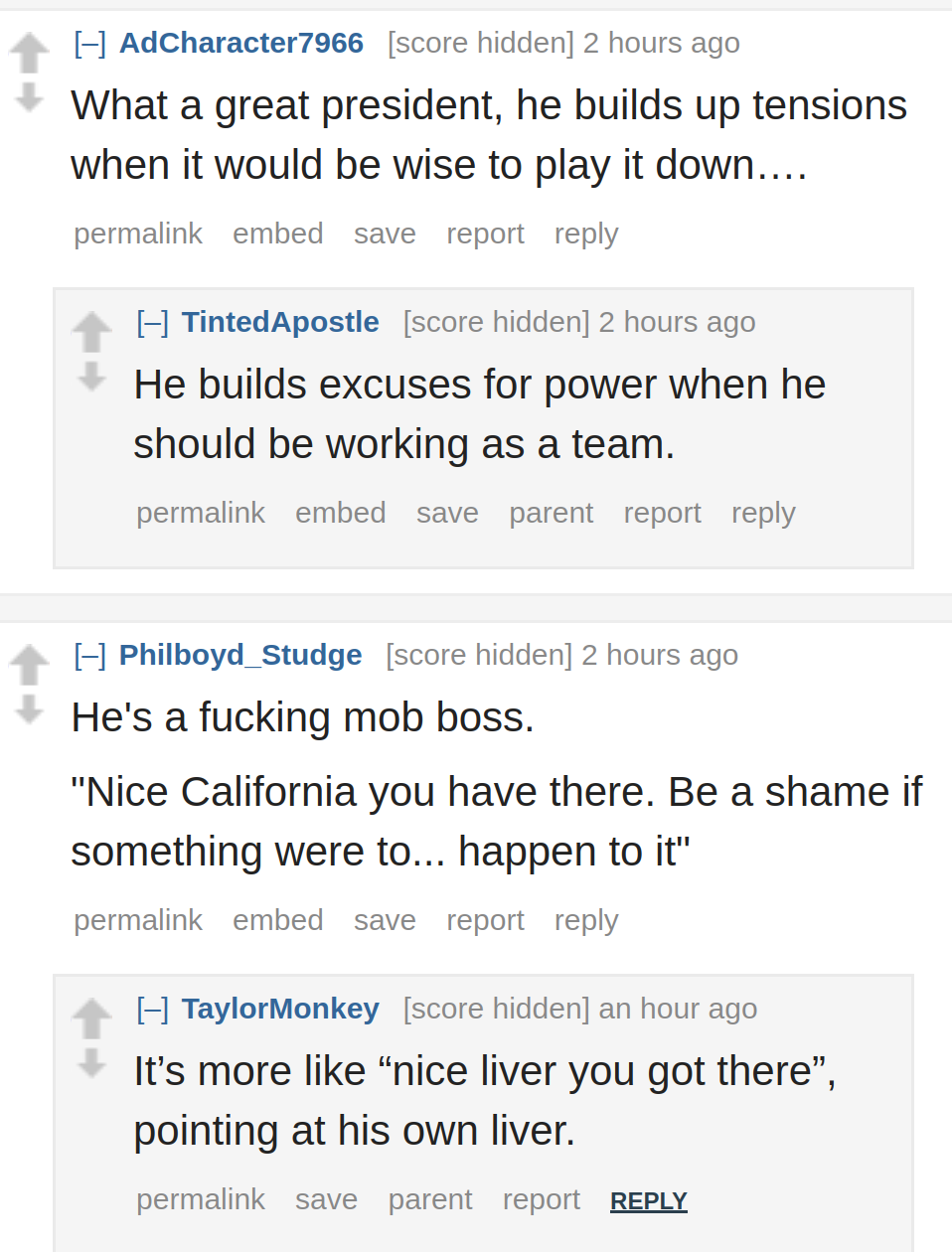Upvote AdCharacter7966's comment
The height and width of the screenshot is (1252, 952).
[x=30, y=53]
